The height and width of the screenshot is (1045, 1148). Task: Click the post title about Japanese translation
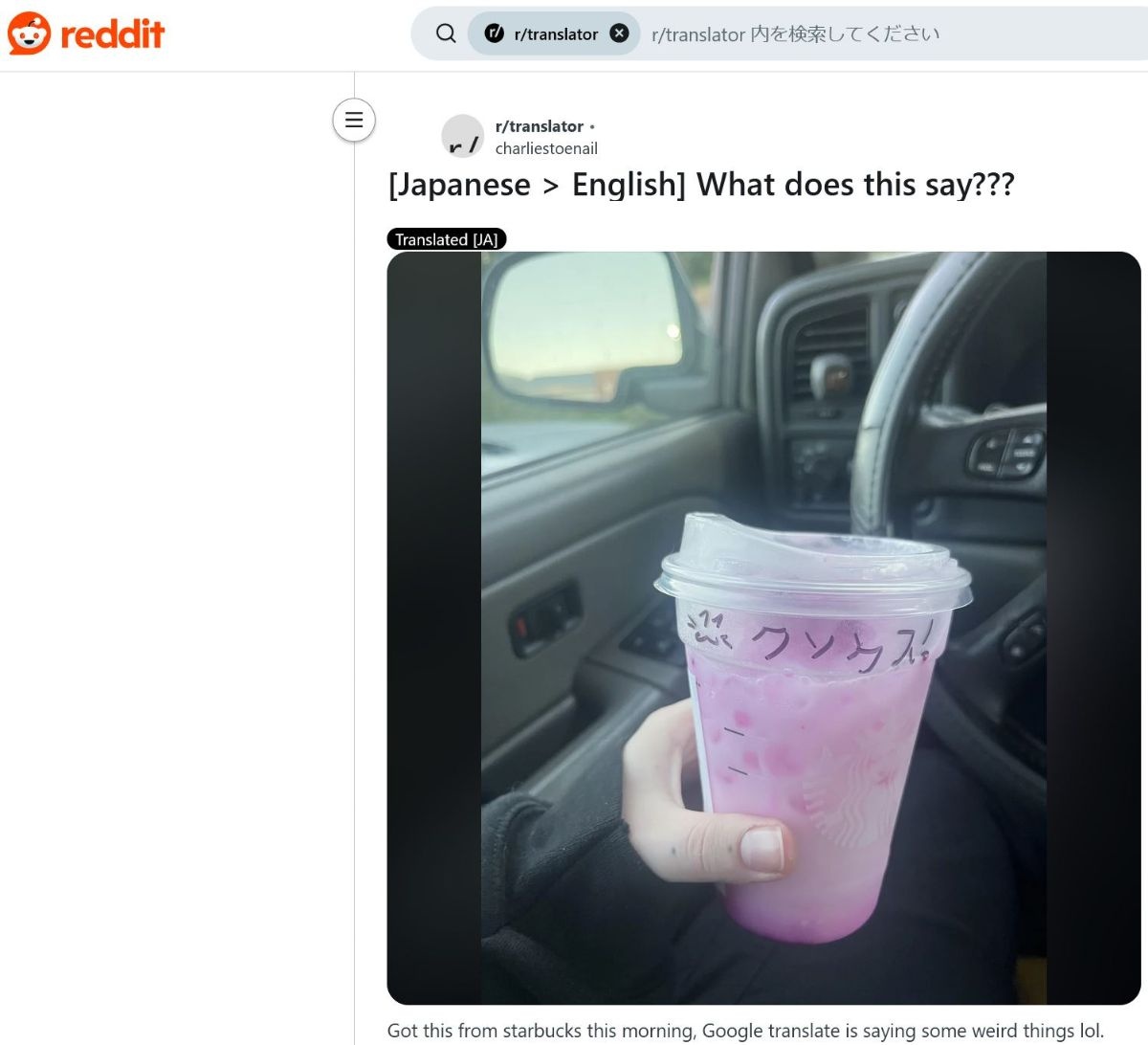tap(701, 185)
